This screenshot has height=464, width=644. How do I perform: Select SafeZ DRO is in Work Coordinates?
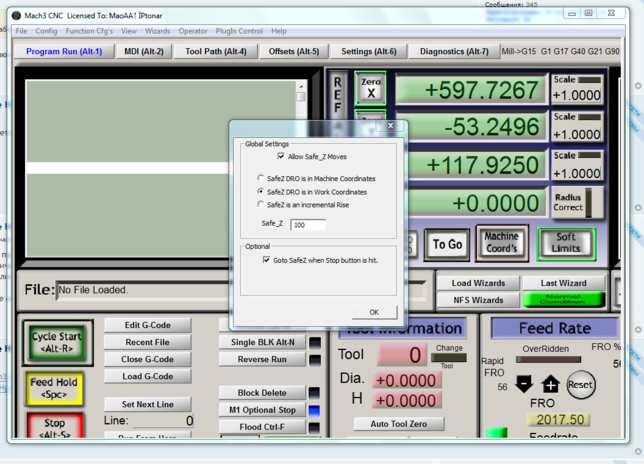tap(260, 191)
